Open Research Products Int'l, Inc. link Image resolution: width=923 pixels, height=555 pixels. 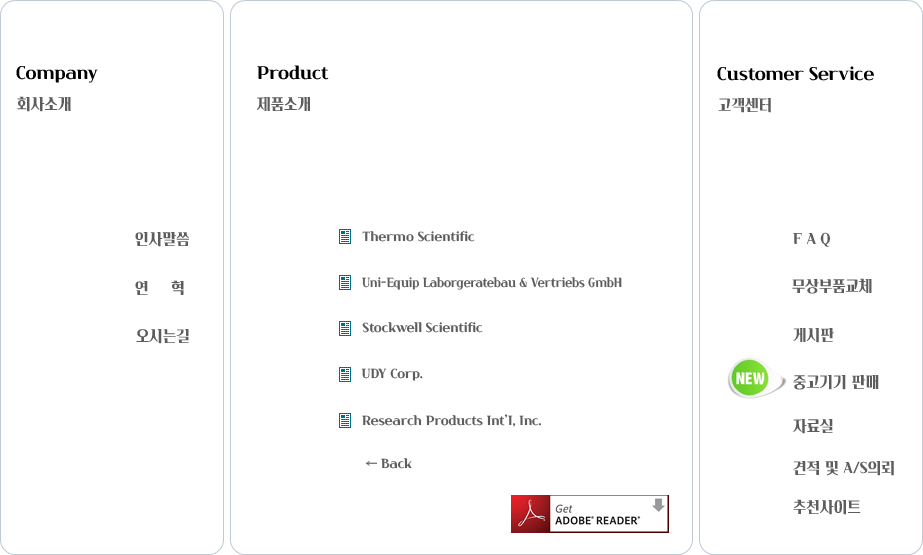coord(451,421)
